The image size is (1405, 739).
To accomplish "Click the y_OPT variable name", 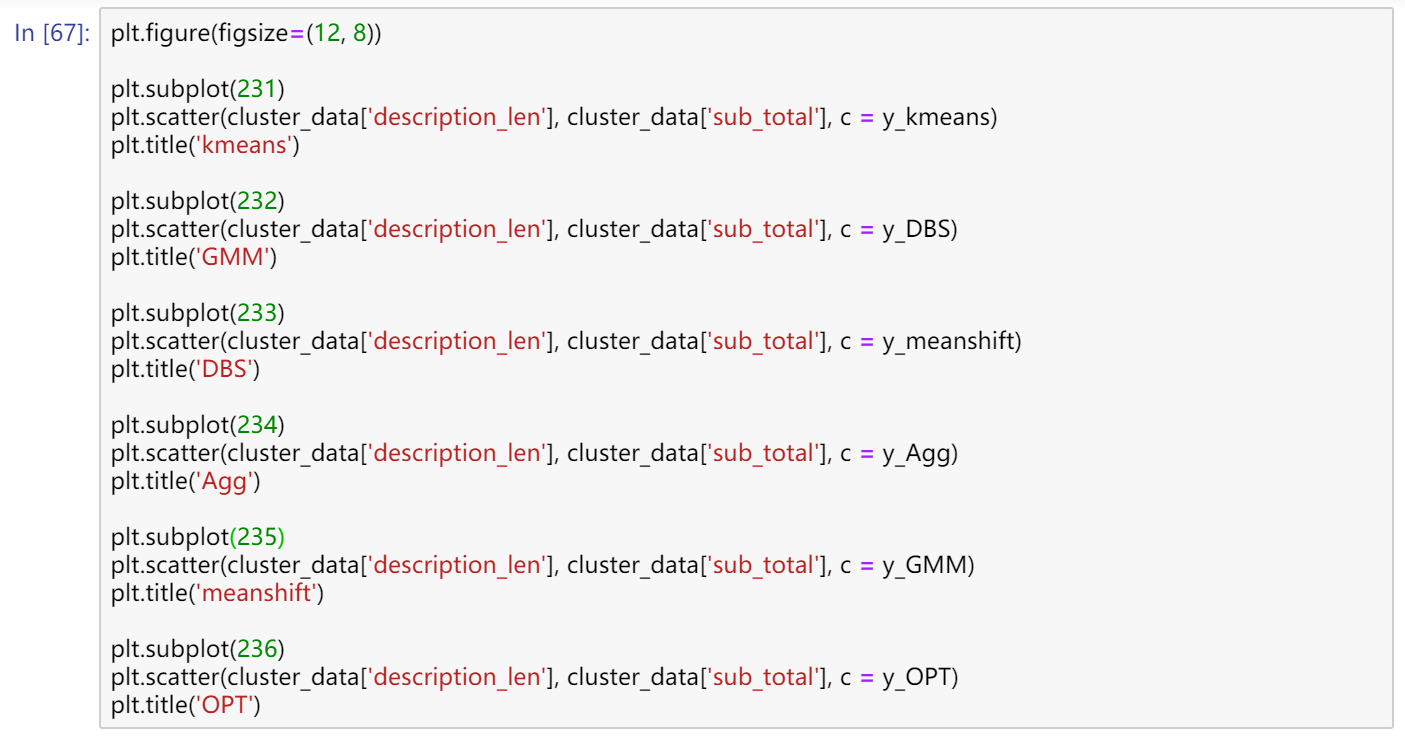I will (916, 678).
